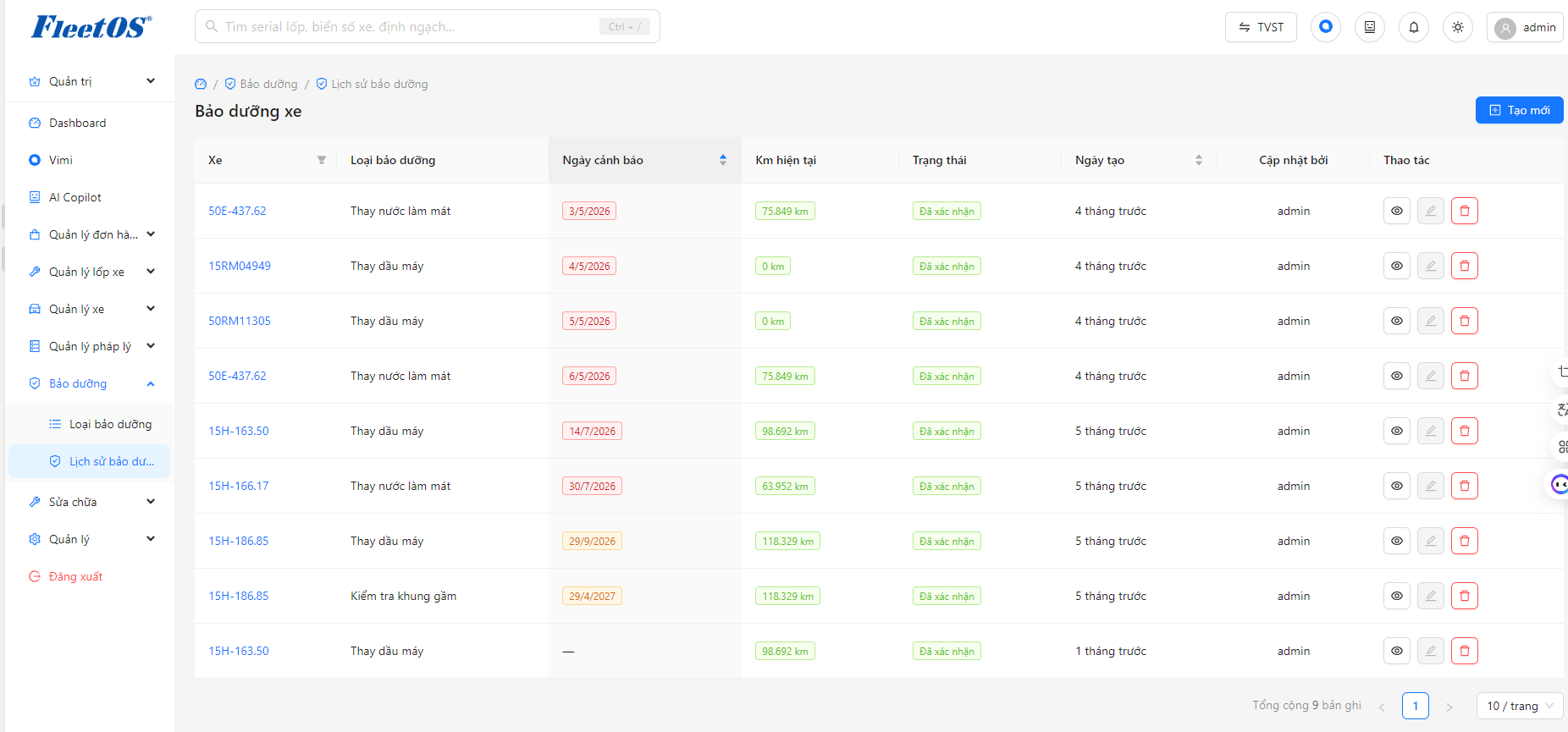Delete the Kiểm tra khung gầm record
1568x732 pixels.
pyautogui.click(x=1464, y=596)
